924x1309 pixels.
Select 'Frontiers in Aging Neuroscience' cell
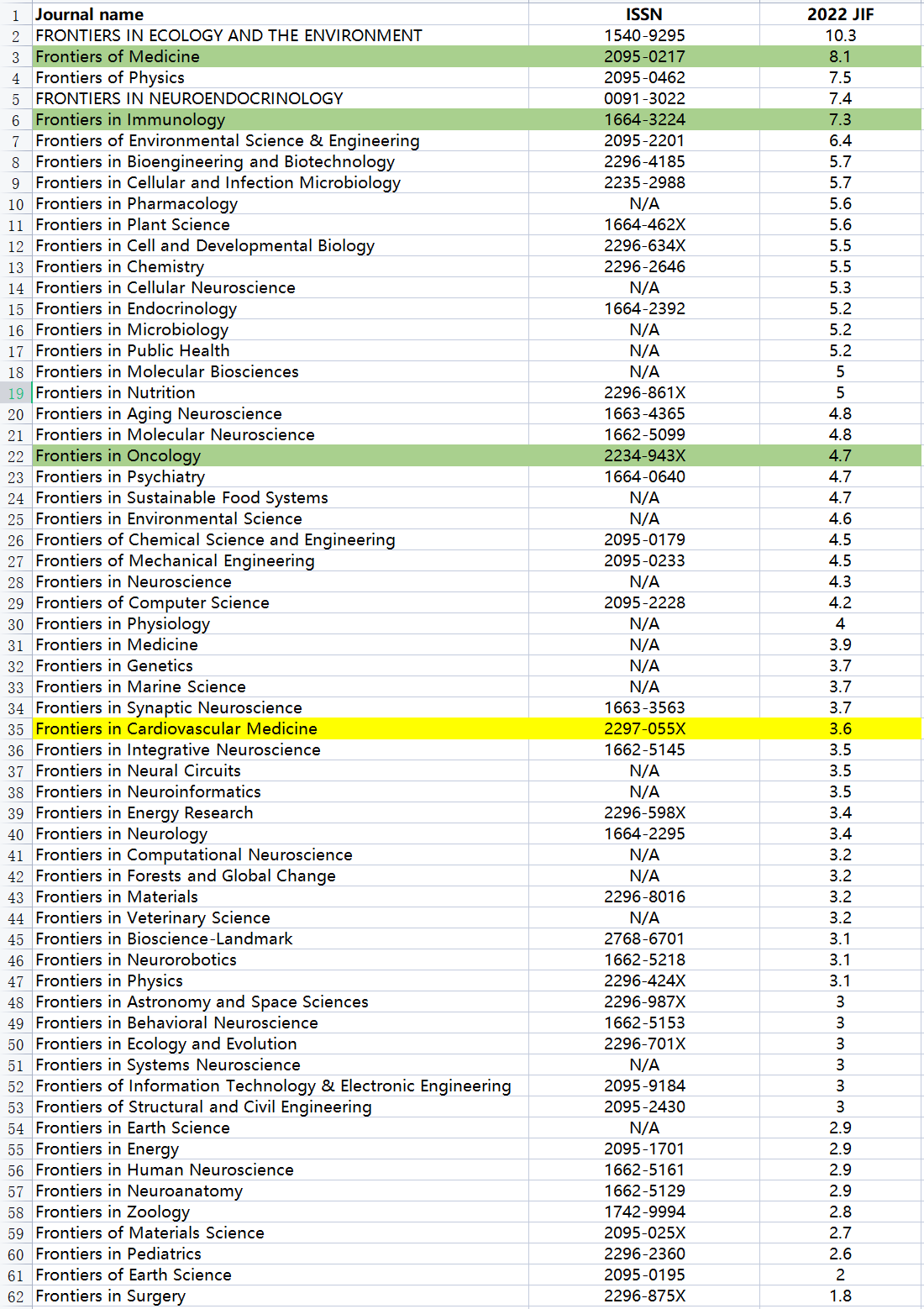[281, 413]
